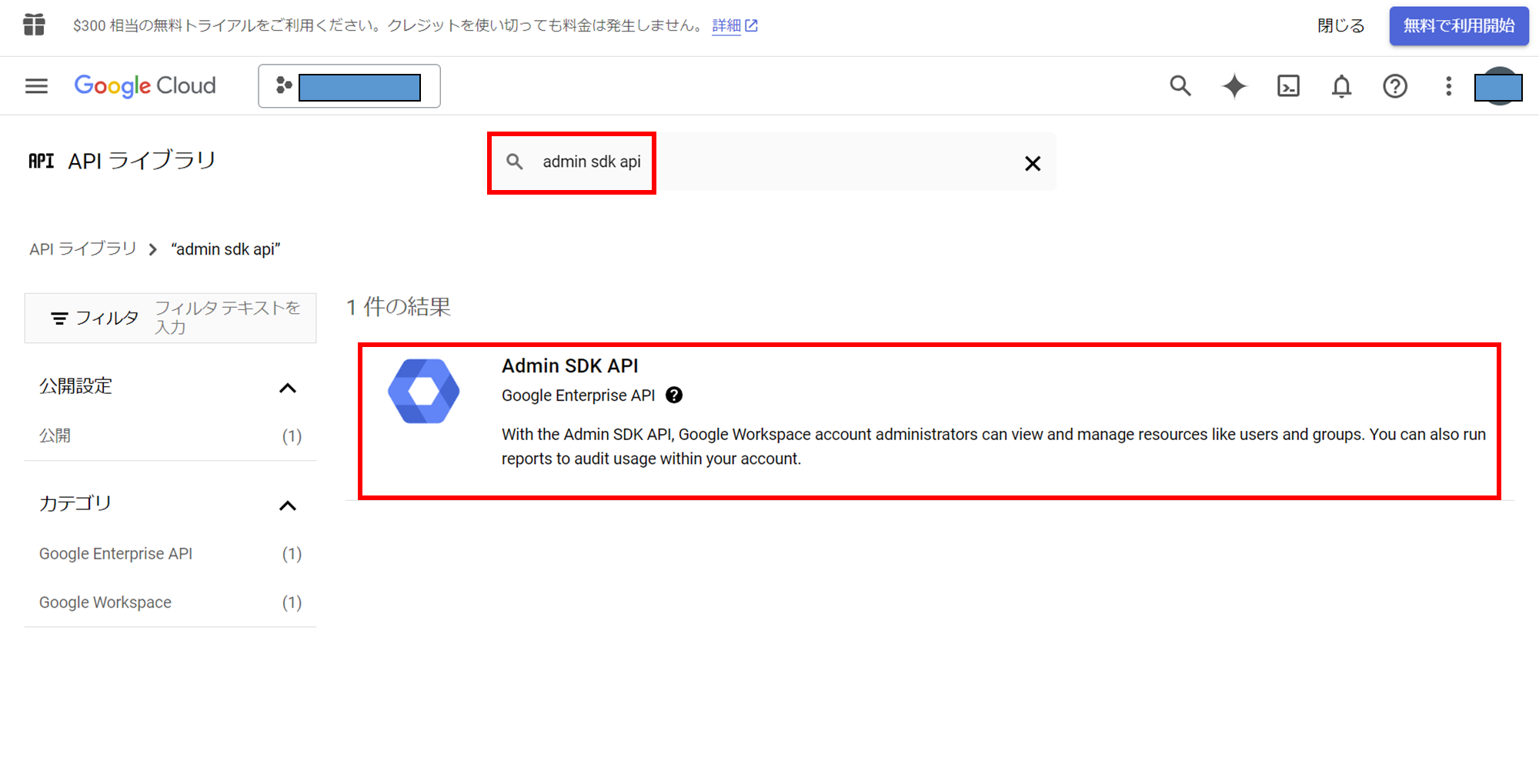
Task: Focus the filter text input field
Action: (x=231, y=318)
